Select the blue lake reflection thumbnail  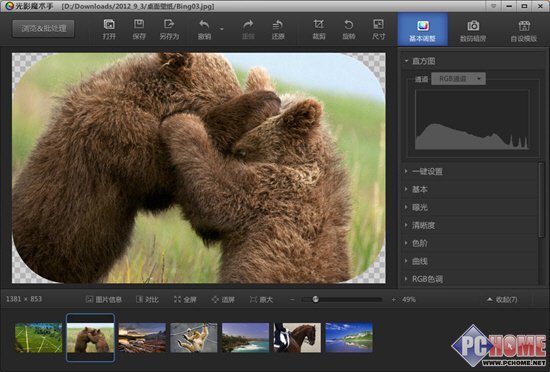click(x=349, y=338)
